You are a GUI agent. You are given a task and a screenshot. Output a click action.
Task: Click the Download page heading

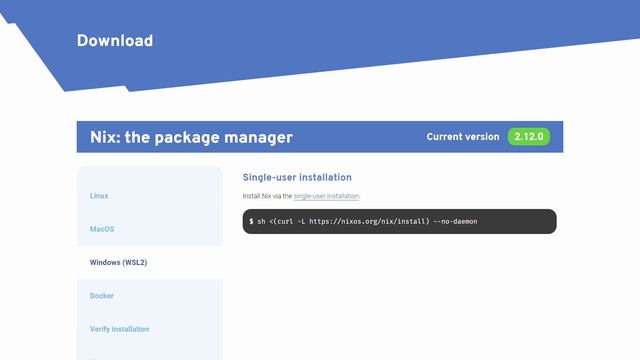coord(115,41)
